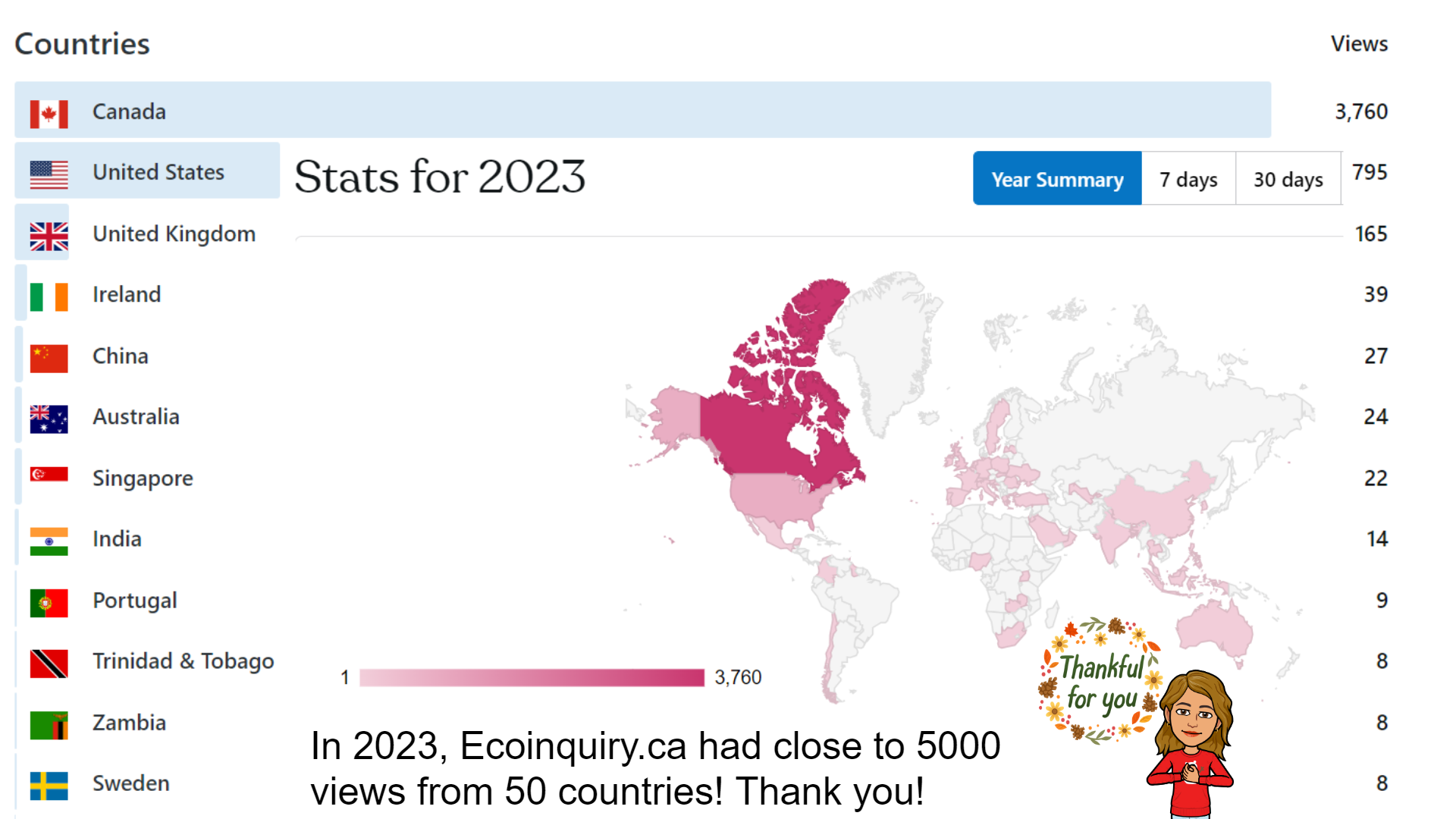Screen dimensions: 1456x819
Task: Open the 30 days tab
Action: click(1288, 179)
